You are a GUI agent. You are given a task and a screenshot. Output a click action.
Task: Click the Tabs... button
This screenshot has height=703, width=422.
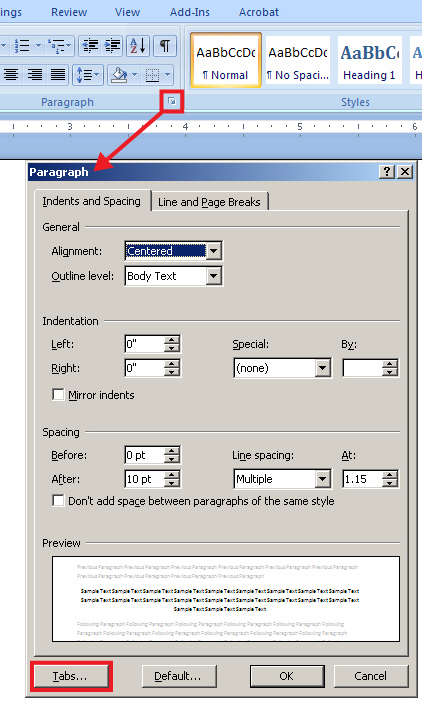(x=71, y=676)
